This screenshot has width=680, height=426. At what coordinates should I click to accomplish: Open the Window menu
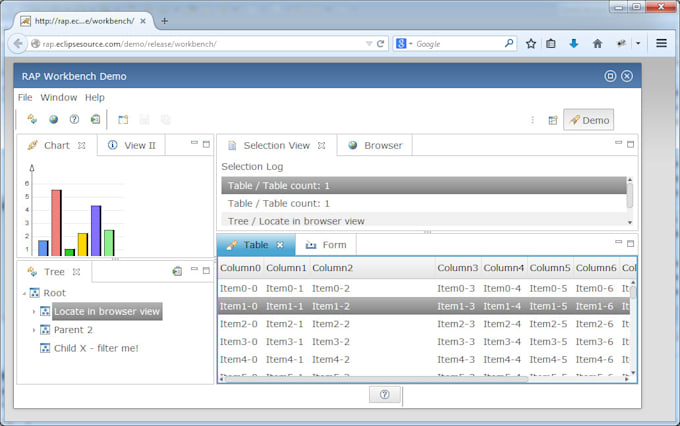pos(59,98)
